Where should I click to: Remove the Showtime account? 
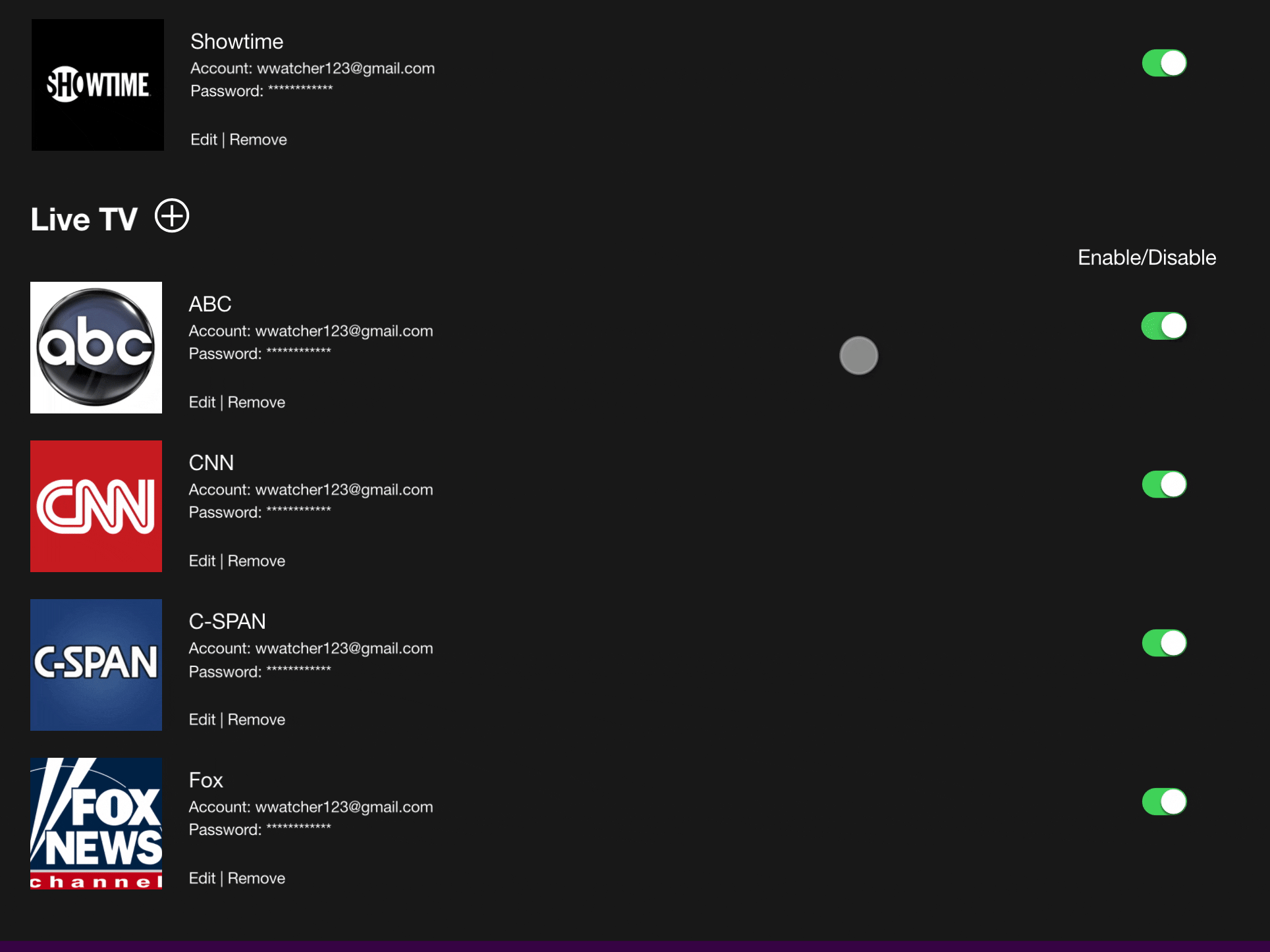(x=258, y=140)
